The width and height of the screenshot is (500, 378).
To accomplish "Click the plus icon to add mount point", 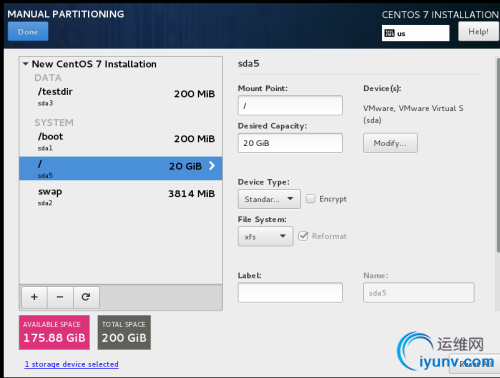I will [x=34, y=297].
